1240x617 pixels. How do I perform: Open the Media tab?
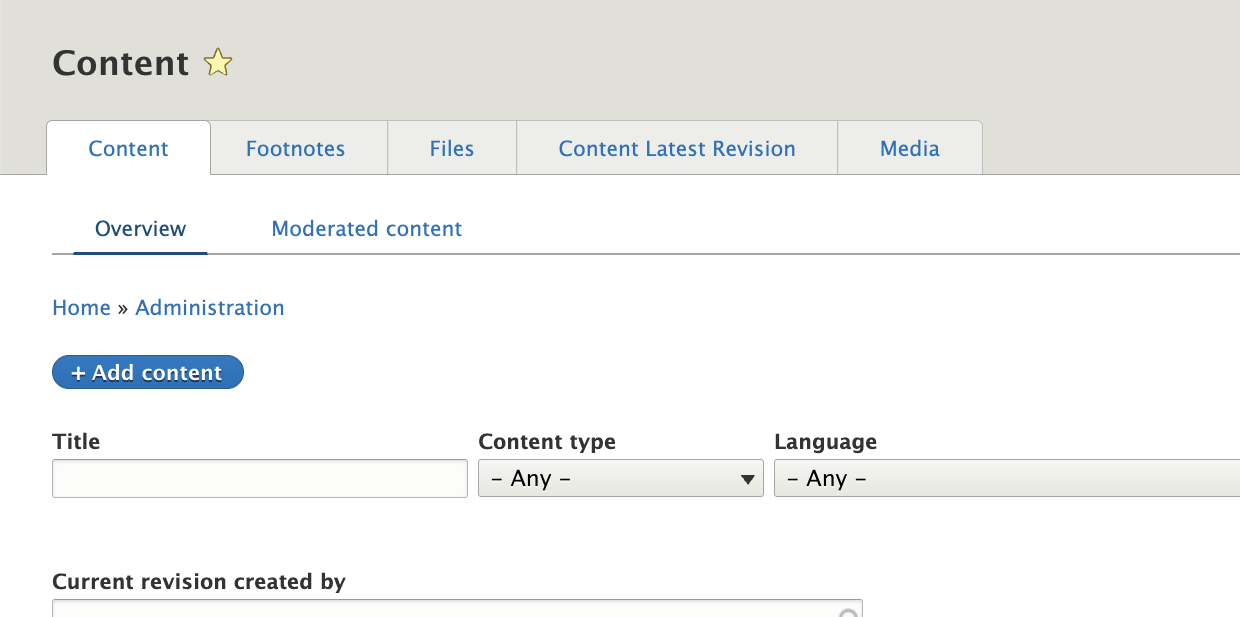909,147
